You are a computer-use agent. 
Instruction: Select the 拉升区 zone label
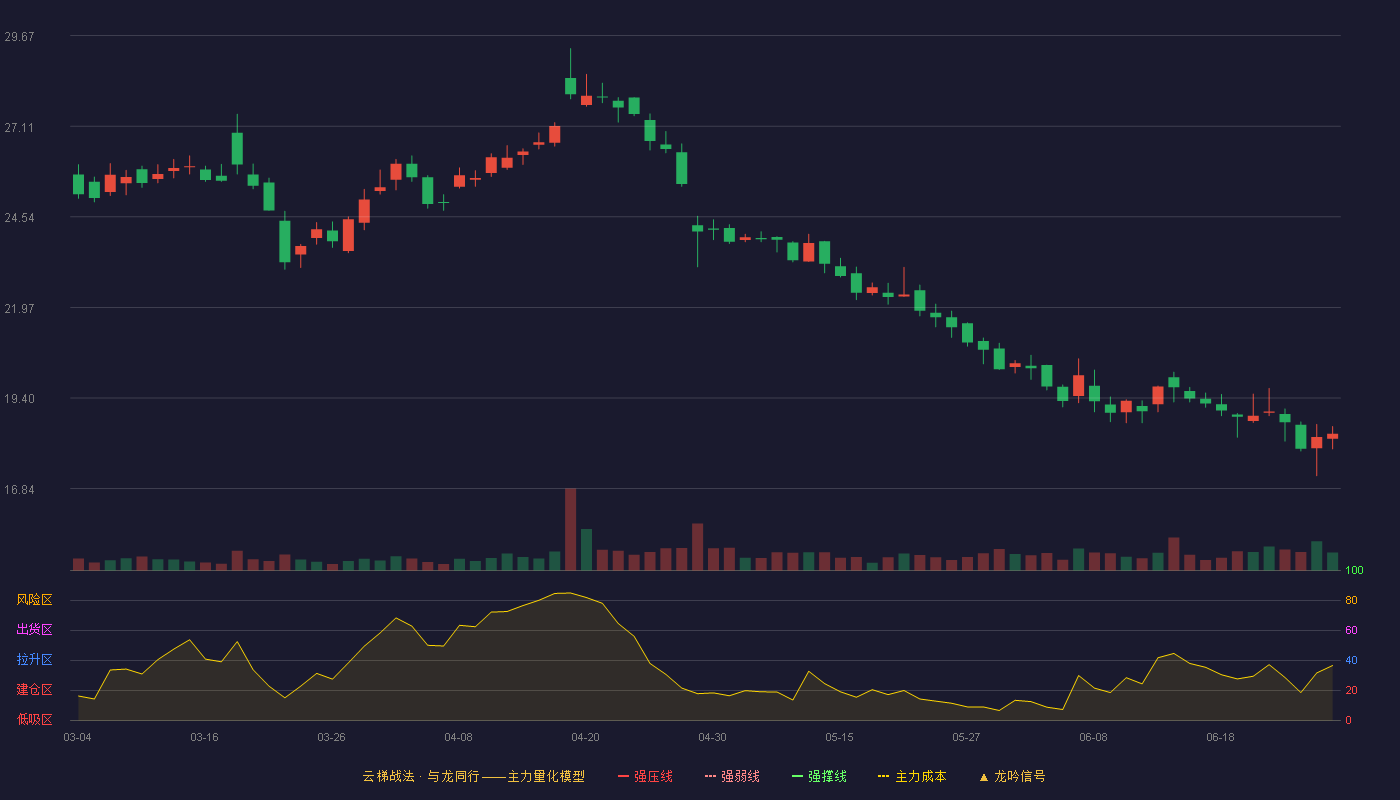click(x=35, y=660)
